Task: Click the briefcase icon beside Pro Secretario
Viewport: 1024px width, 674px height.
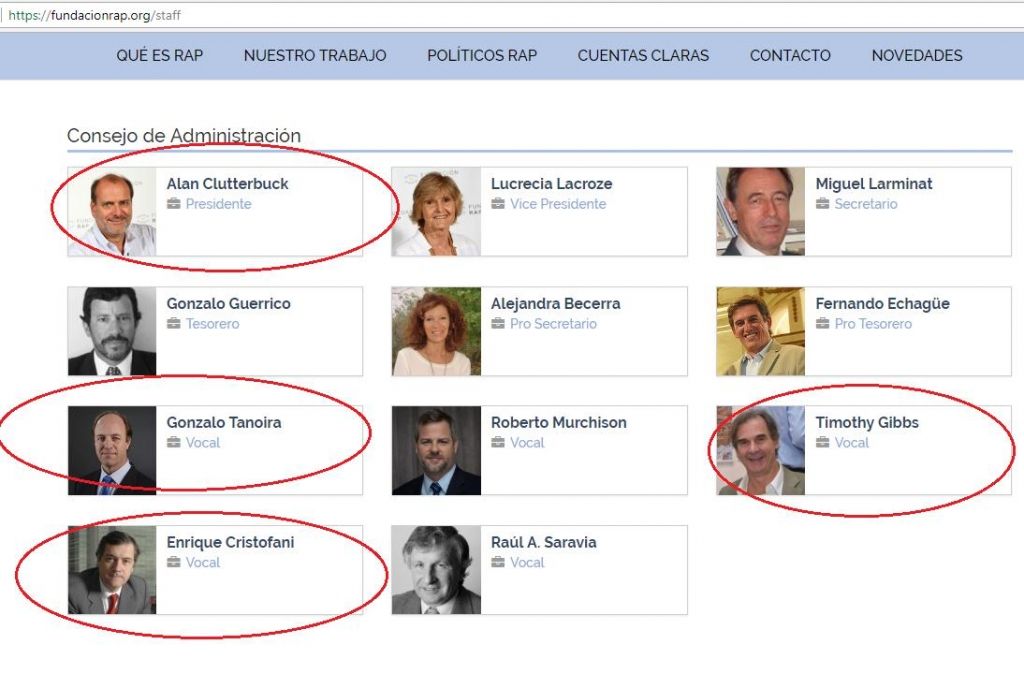Action: [x=498, y=324]
